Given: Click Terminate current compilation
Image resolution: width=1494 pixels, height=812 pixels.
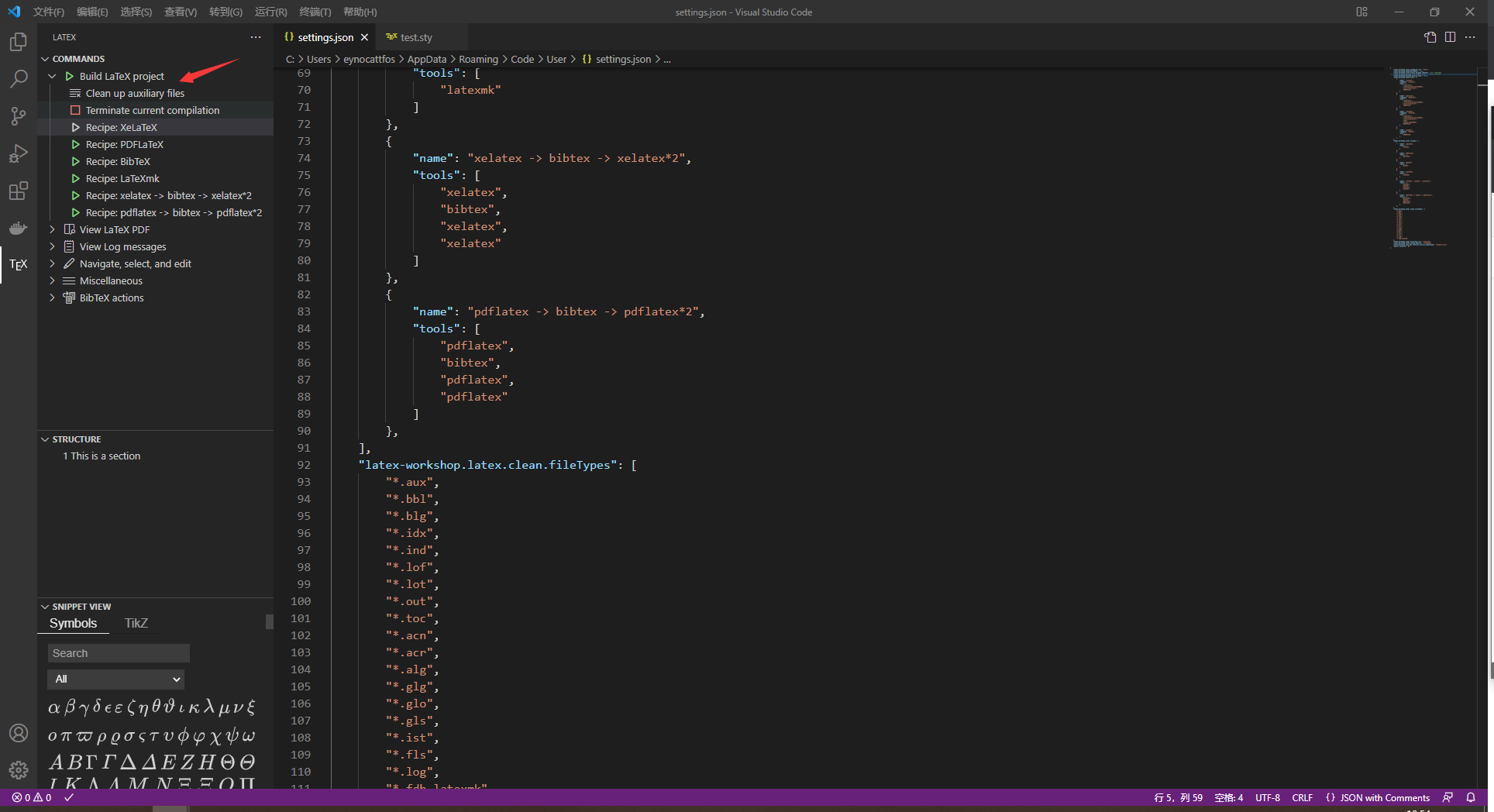Looking at the screenshot, I should (152, 110).
